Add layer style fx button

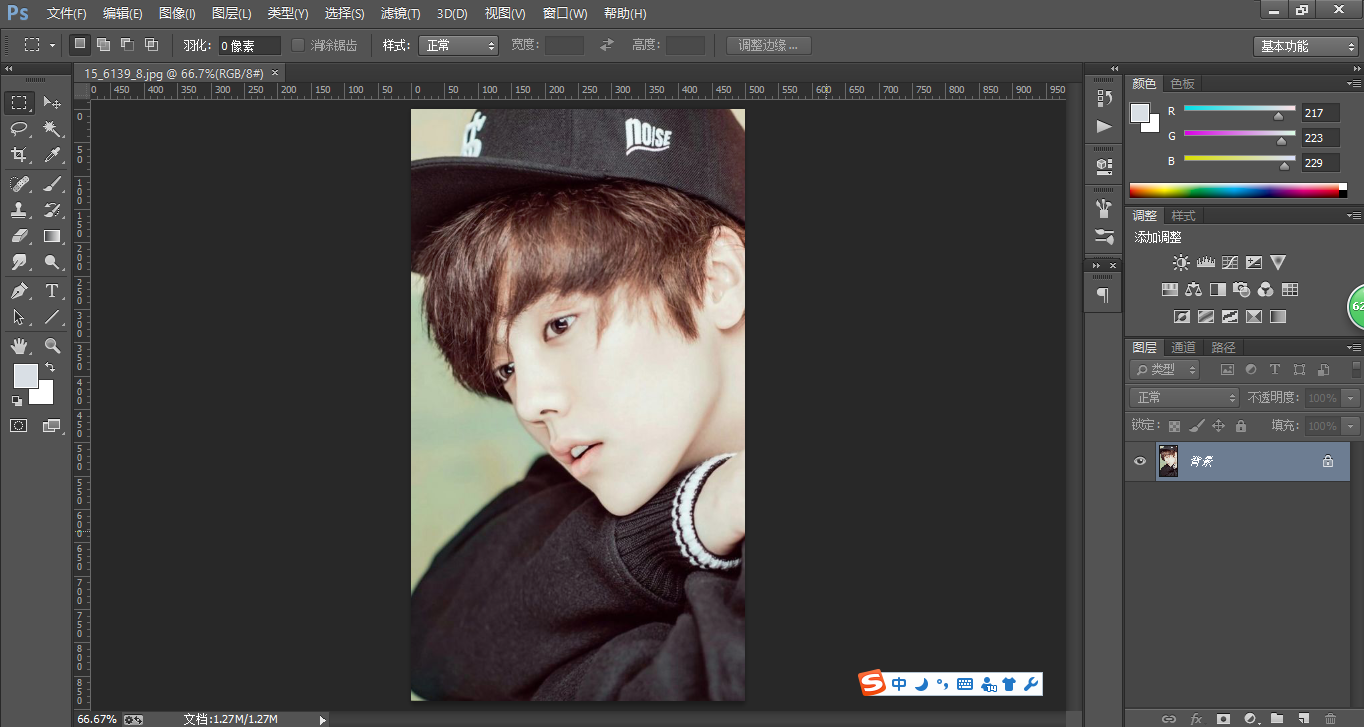pos(1196,718)
